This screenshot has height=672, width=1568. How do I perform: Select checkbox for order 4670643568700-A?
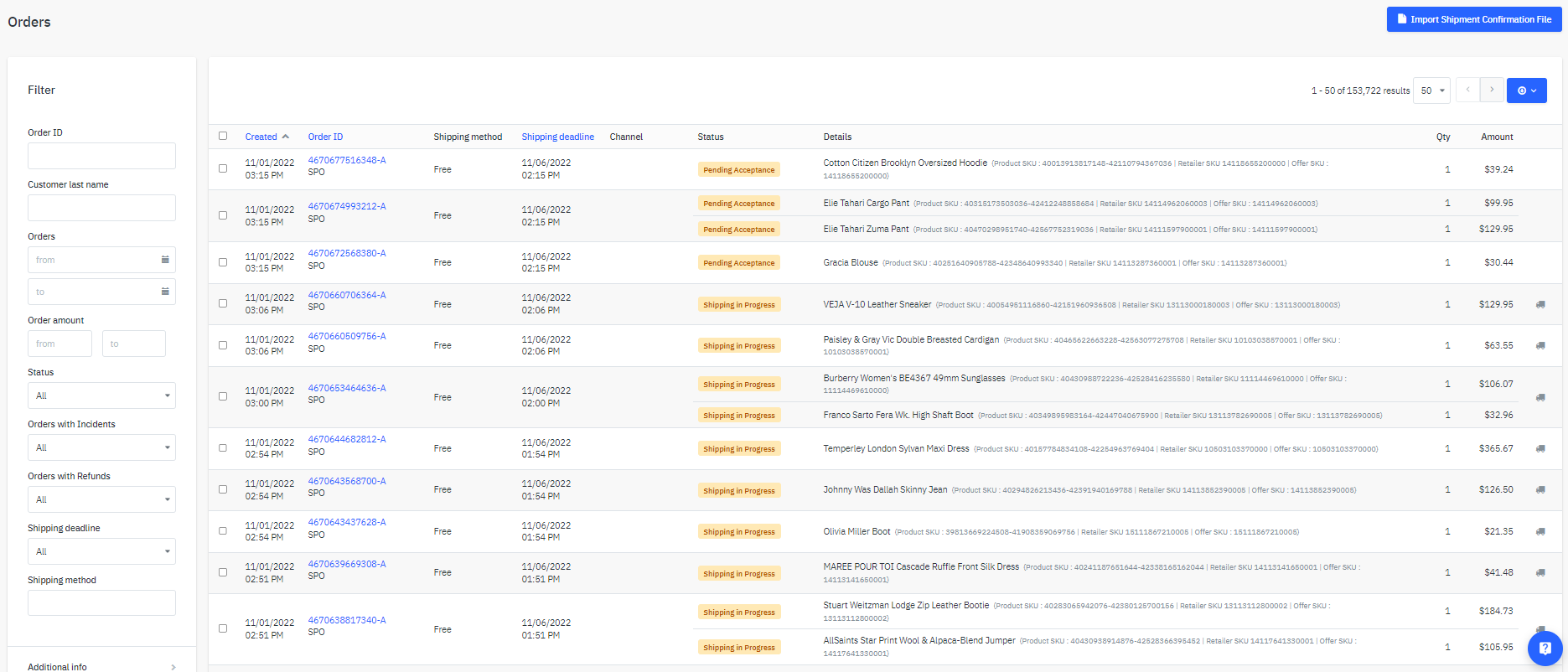coord(223,489)
